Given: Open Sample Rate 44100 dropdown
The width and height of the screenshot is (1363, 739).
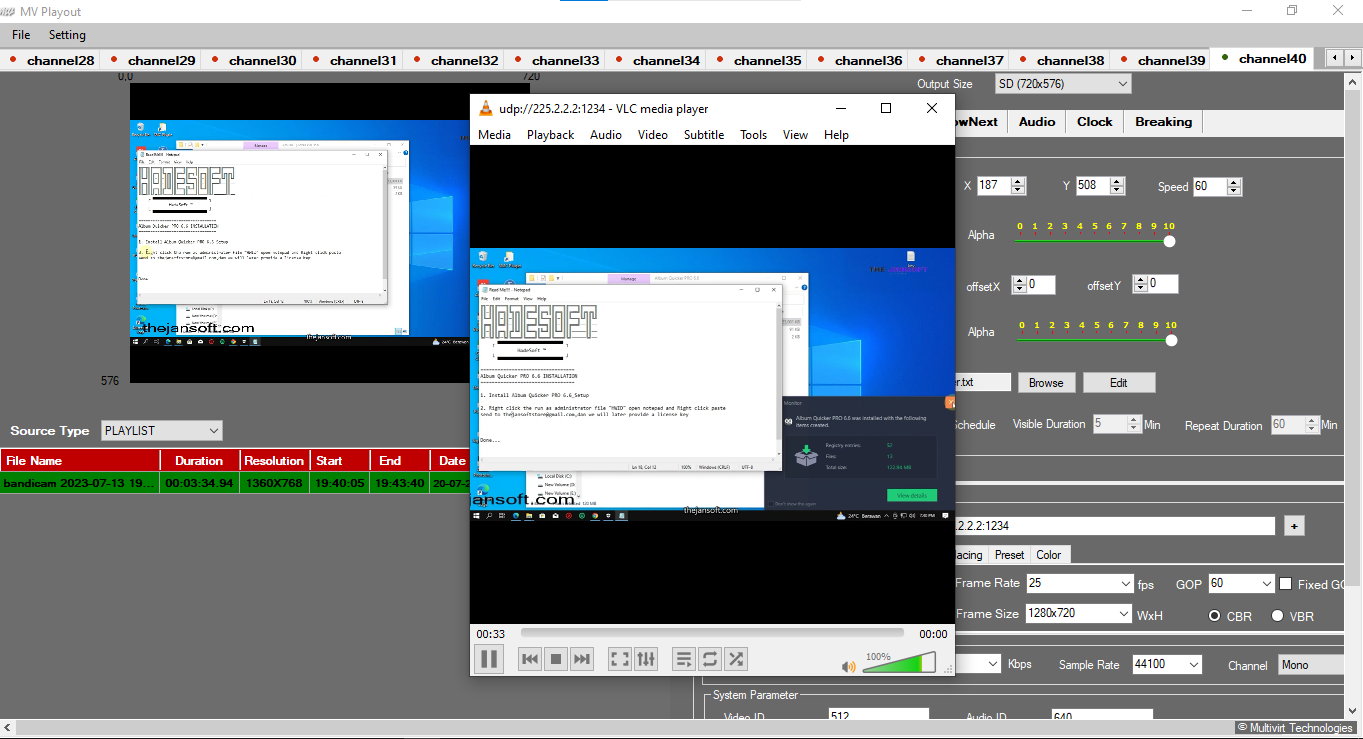Looking at the screenshot, I should (1166, 664).
